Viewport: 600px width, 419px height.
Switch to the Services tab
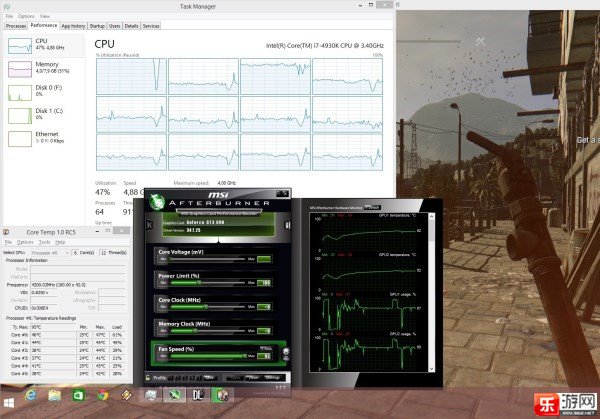click(x=151, y=26)
